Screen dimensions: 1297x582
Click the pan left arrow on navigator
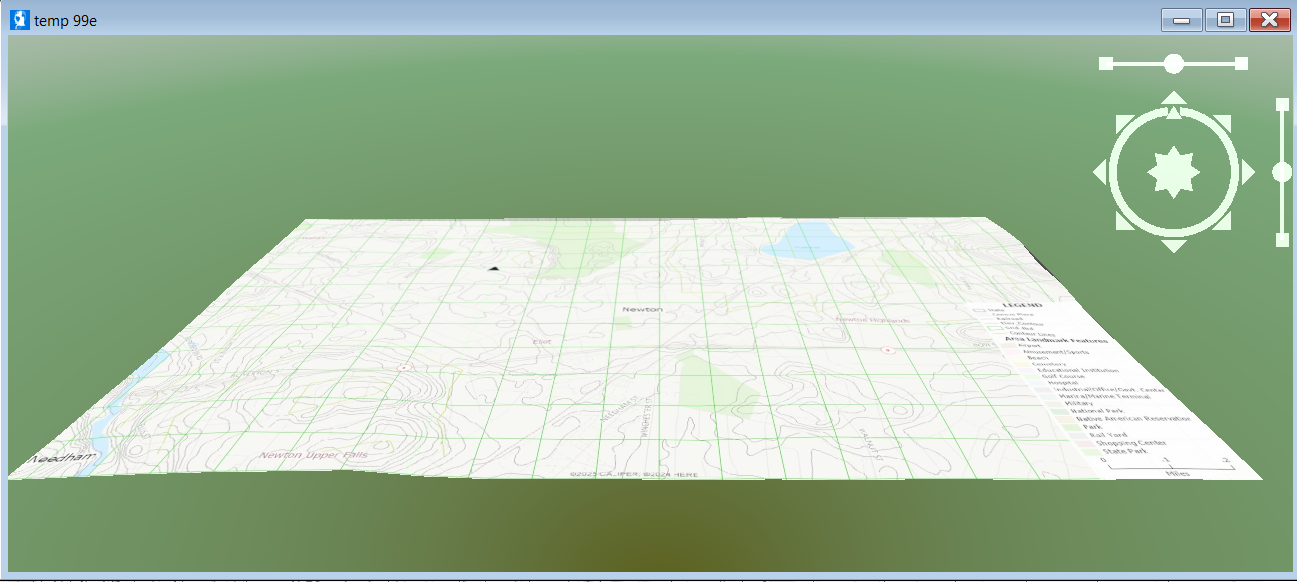tap(1100, 172)
